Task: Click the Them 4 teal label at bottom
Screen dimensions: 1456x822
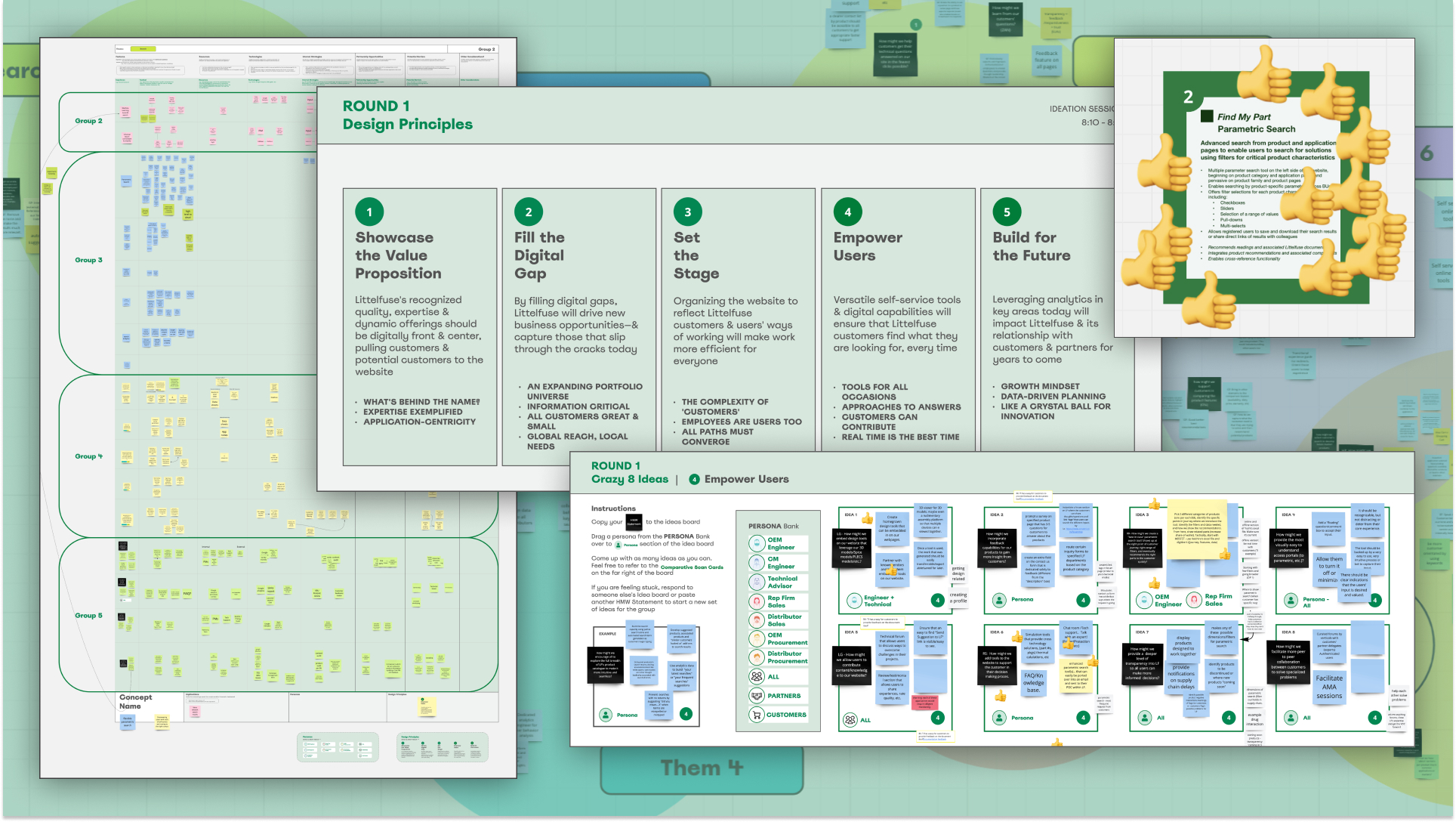Action: pyautogui.click(x=702, y=768)
